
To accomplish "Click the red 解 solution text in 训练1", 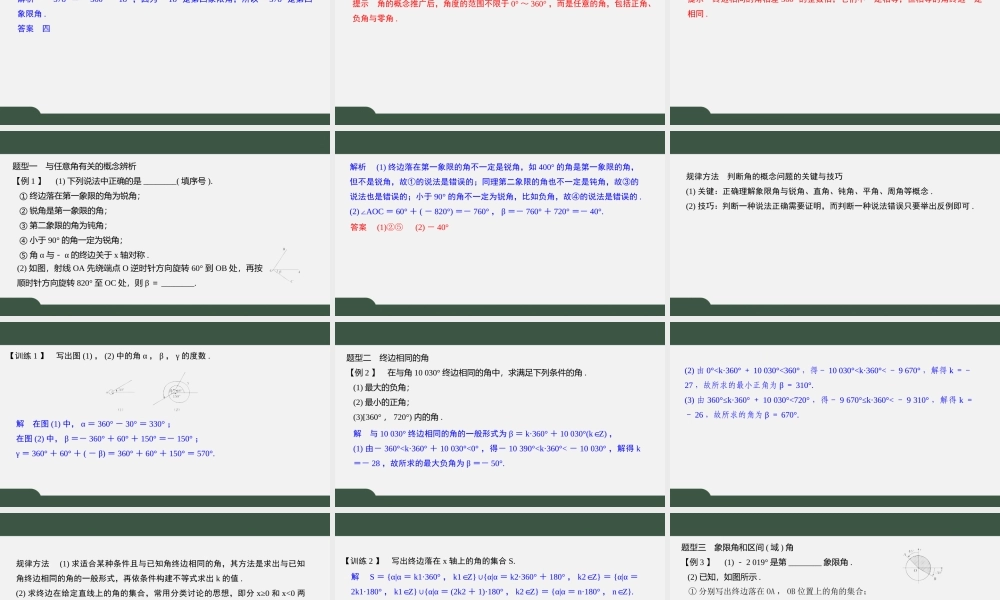I will pyautogui.click(x=21, y=423).
